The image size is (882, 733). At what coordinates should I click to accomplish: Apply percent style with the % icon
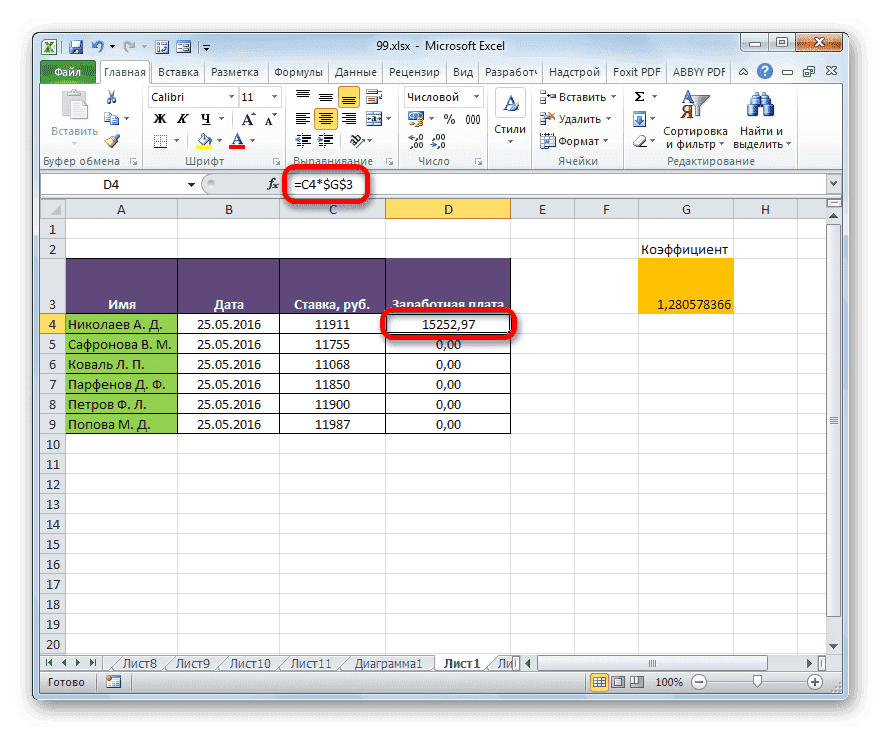click(448, 117)
